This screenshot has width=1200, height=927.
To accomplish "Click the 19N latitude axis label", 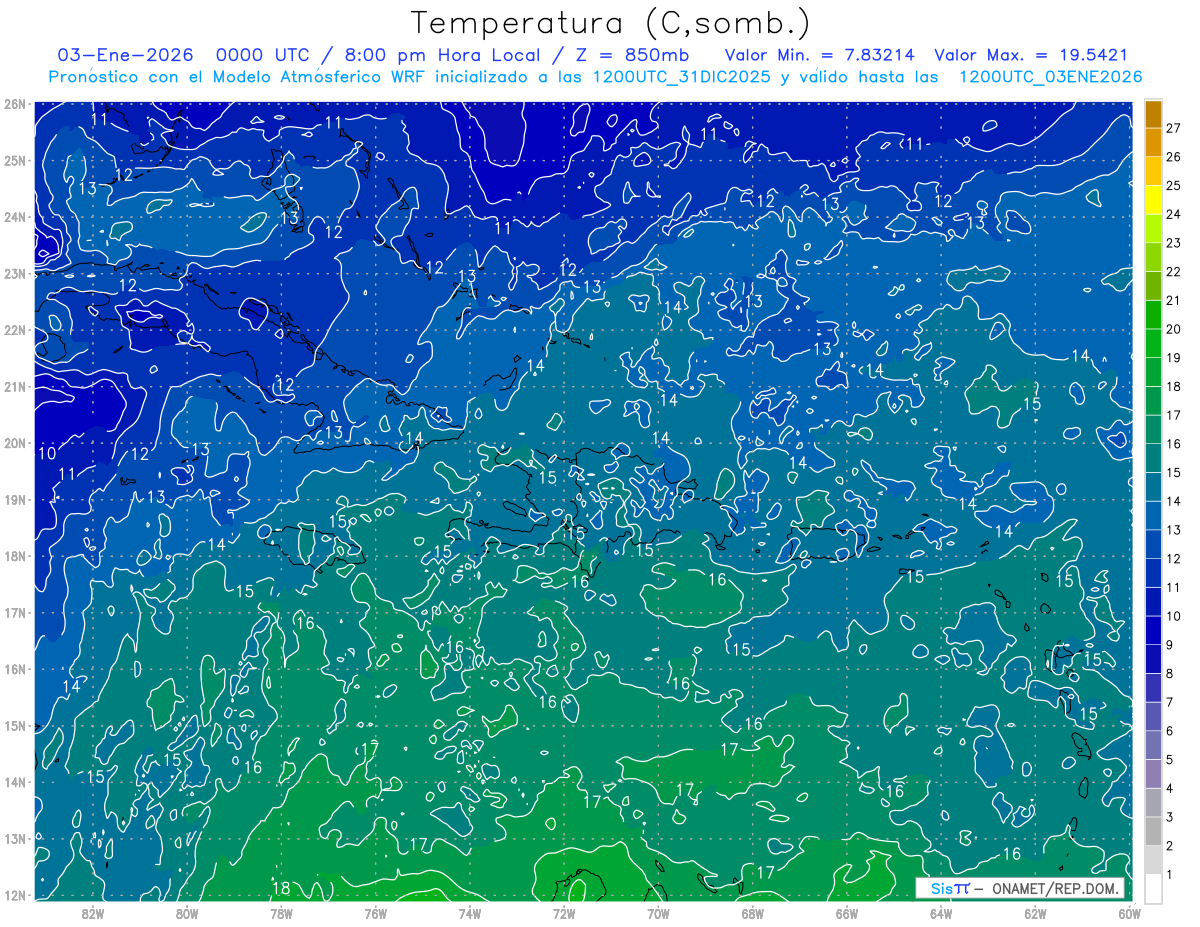I will point(14,499).
